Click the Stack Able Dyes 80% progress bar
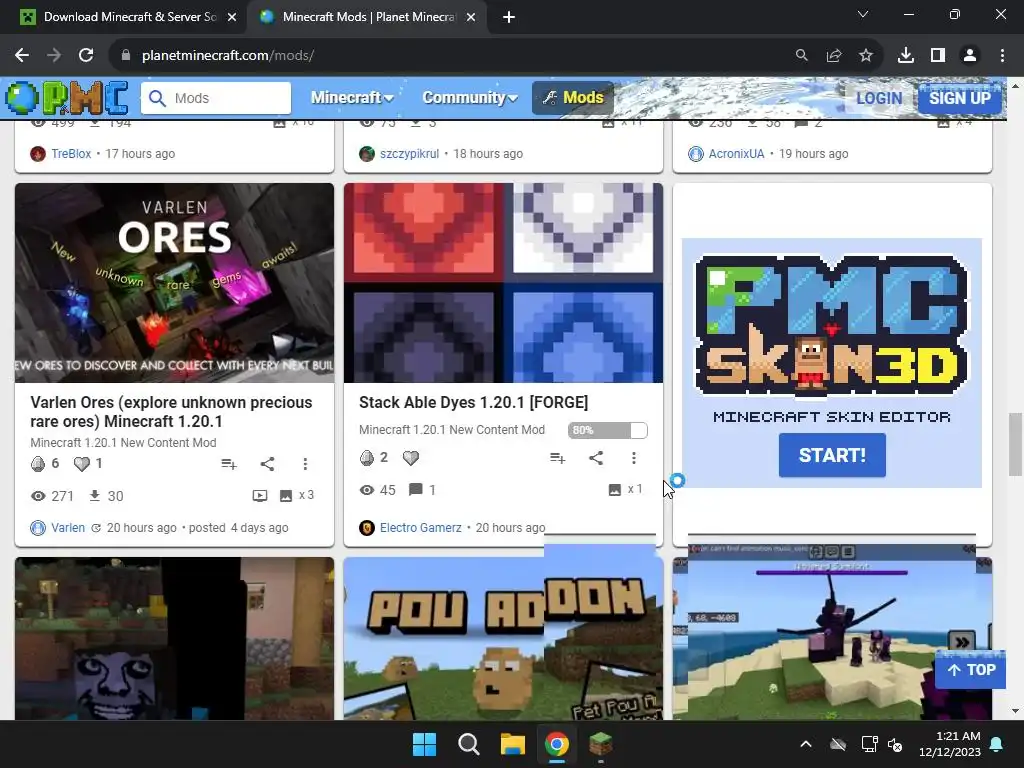Image resolution: width=1024 pixels, height=768 pixels. click(x=607, y=430)
